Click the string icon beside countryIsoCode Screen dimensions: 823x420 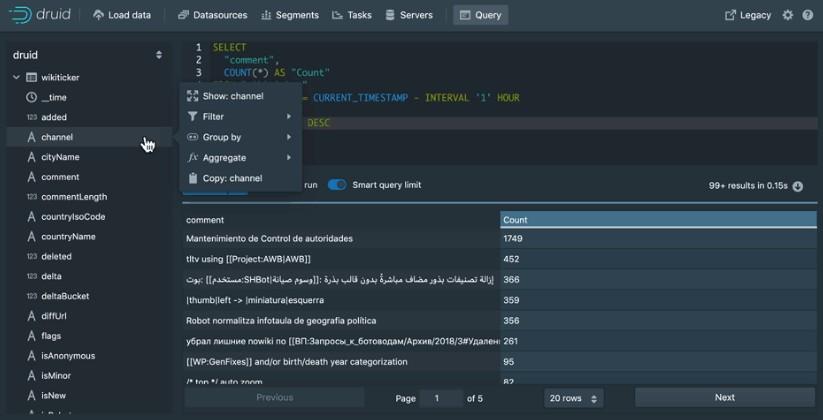point(31,217)
